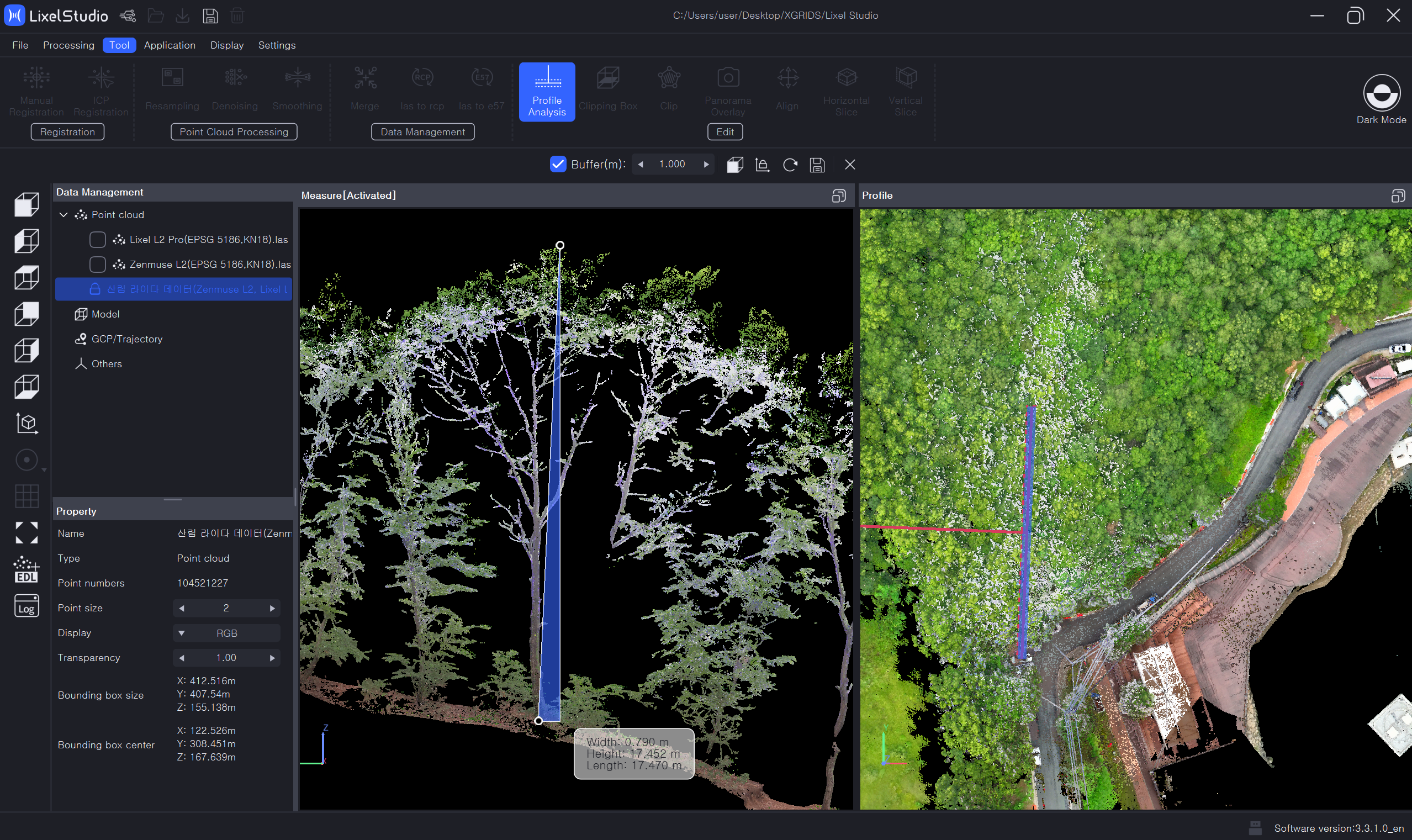
Task: Decrease Transparency with left arrow
Action: [x=182, y=658]
